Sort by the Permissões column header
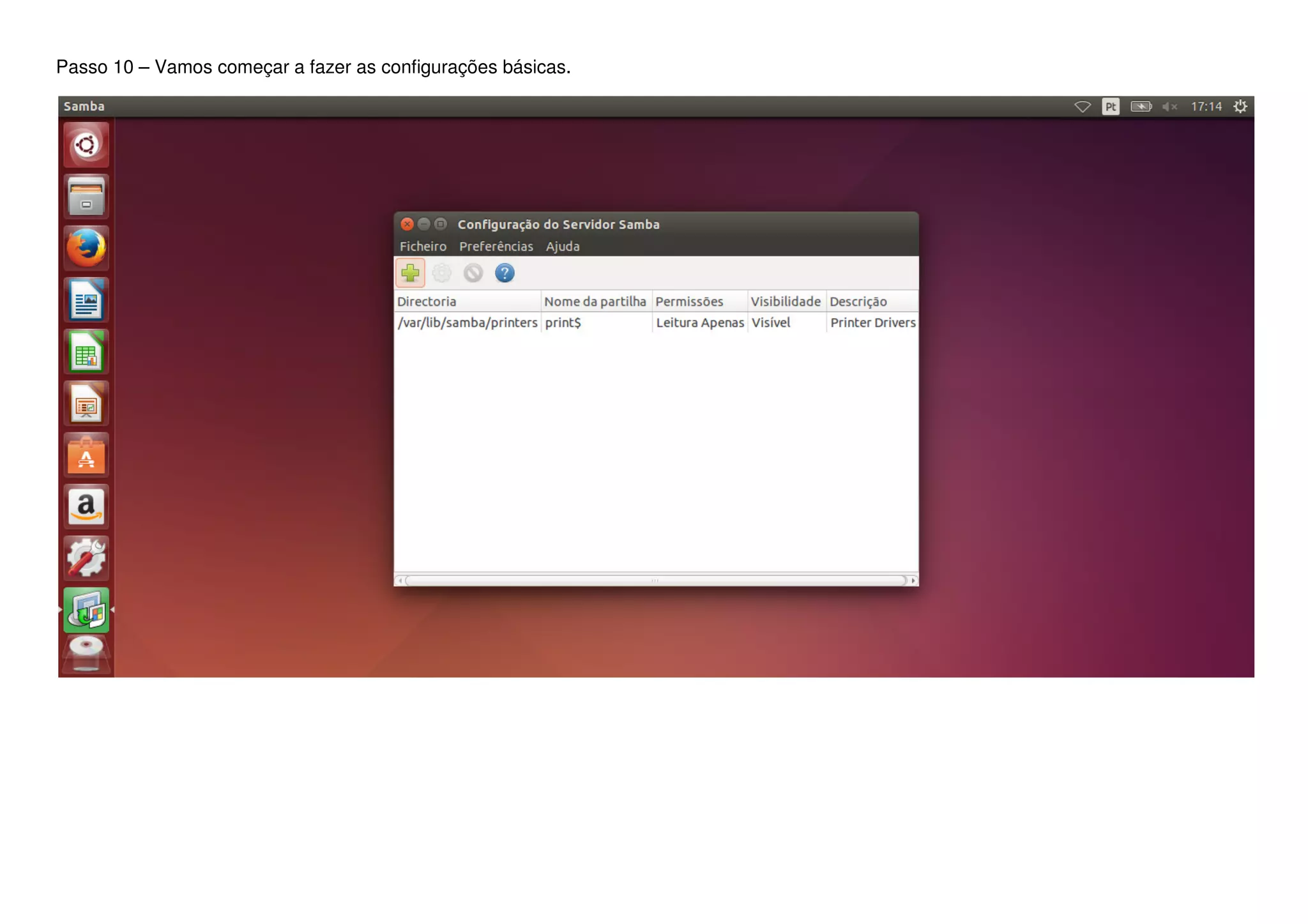The width and height of the screenshot is (1308, 924). 700,301
